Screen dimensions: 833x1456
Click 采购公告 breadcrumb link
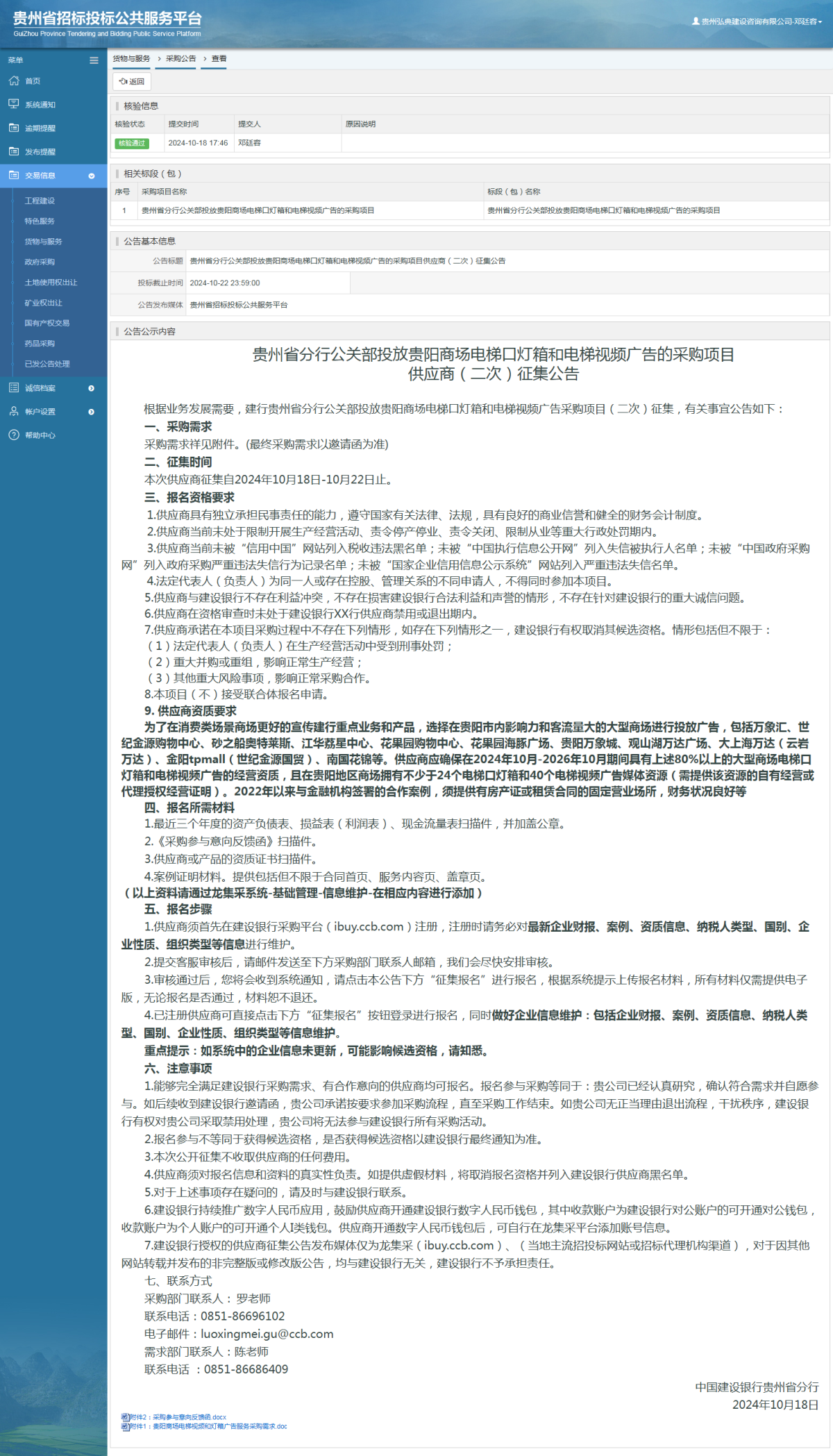(180, 59)
